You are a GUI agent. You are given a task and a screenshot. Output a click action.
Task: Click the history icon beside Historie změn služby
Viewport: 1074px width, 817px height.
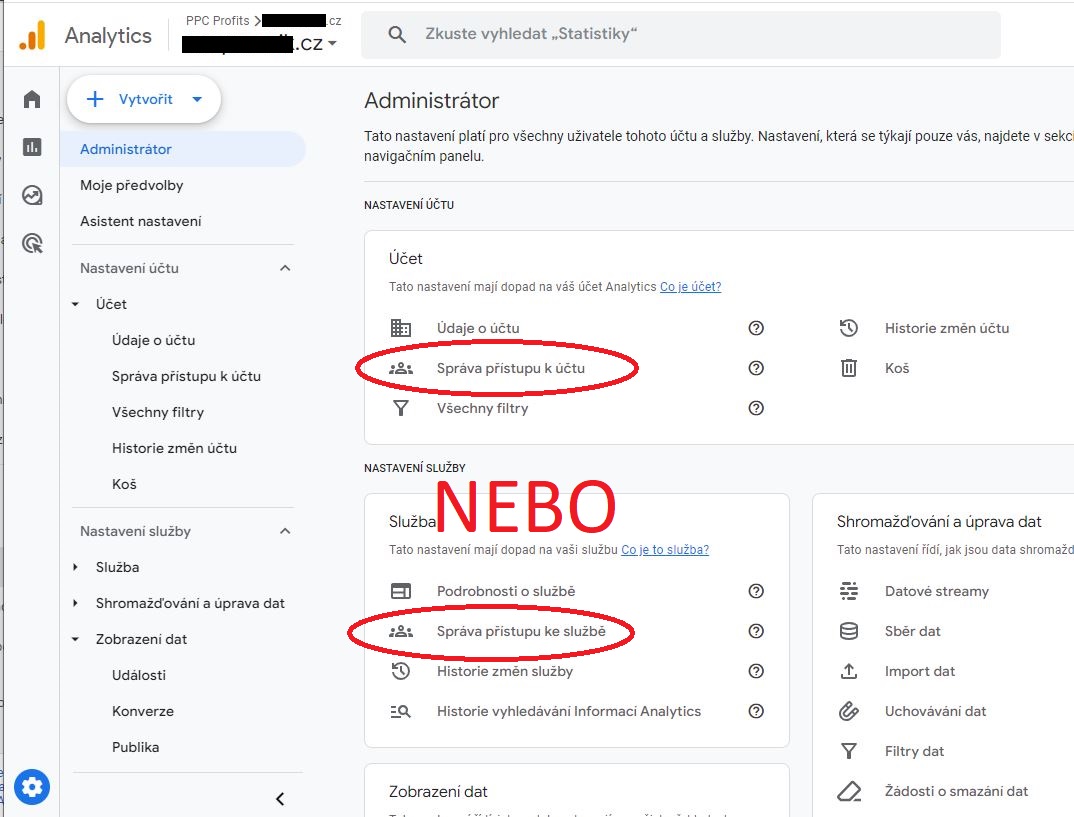401,671
